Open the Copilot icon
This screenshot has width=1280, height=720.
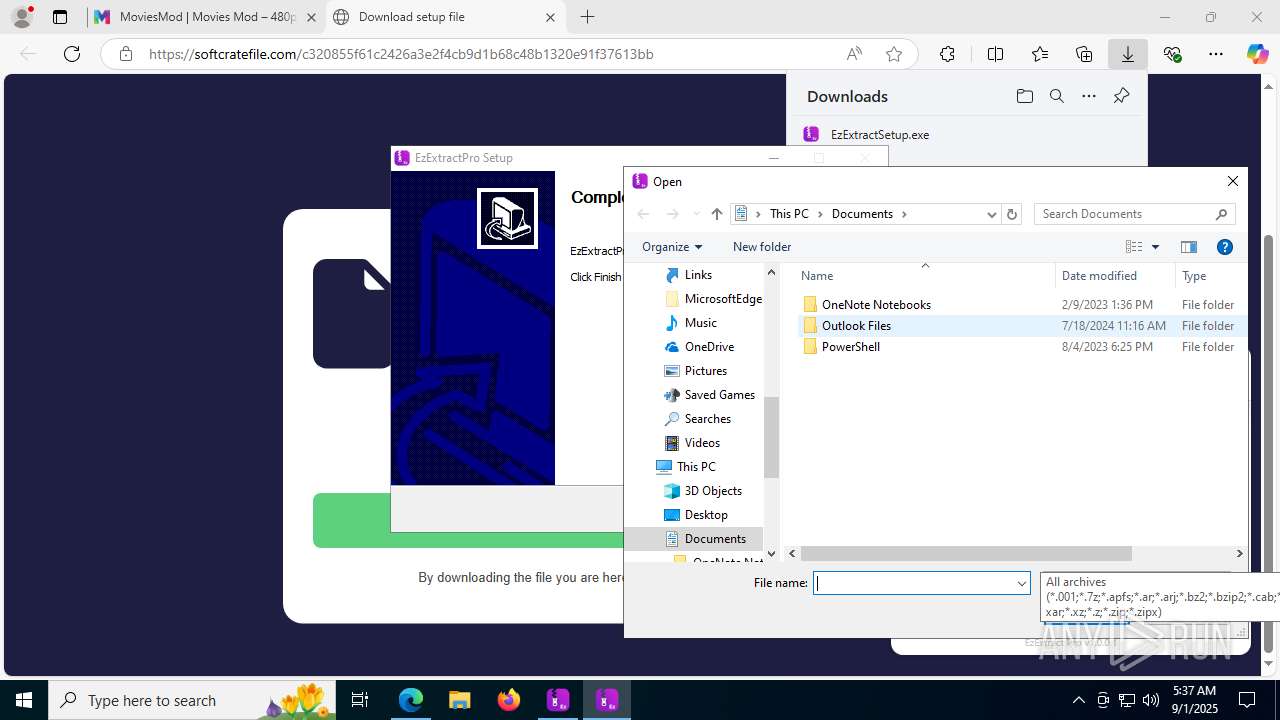click(x=1257, y=54)
